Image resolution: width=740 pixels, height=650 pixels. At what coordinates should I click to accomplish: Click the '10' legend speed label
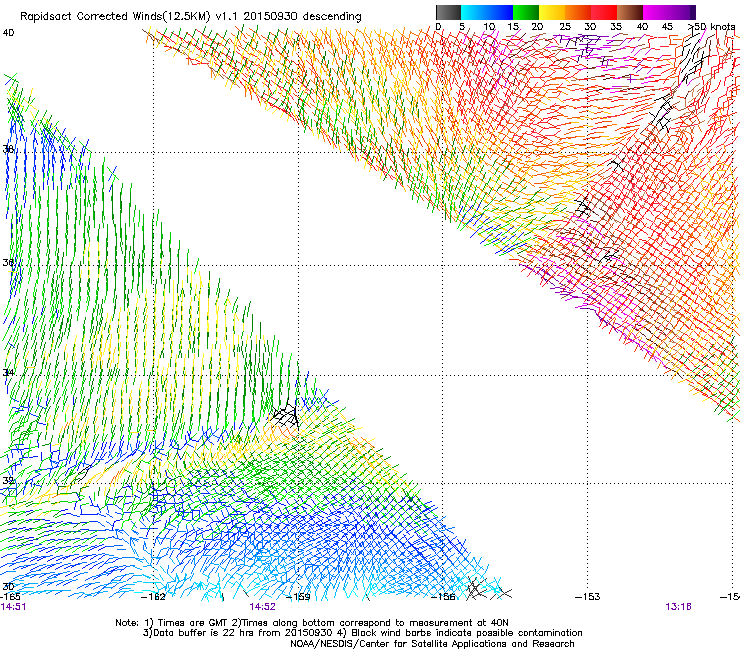pyautogui.click(x=489, y=27)
